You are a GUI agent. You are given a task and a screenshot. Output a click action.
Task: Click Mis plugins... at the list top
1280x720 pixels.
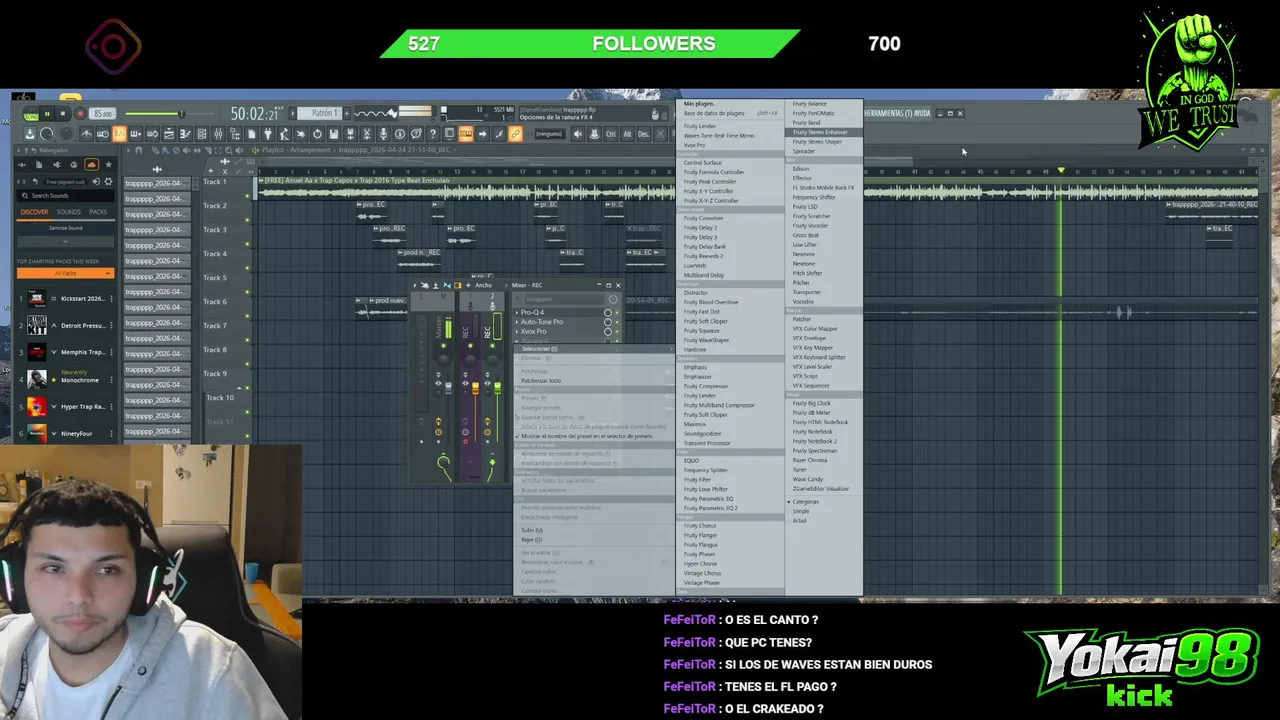699,104
